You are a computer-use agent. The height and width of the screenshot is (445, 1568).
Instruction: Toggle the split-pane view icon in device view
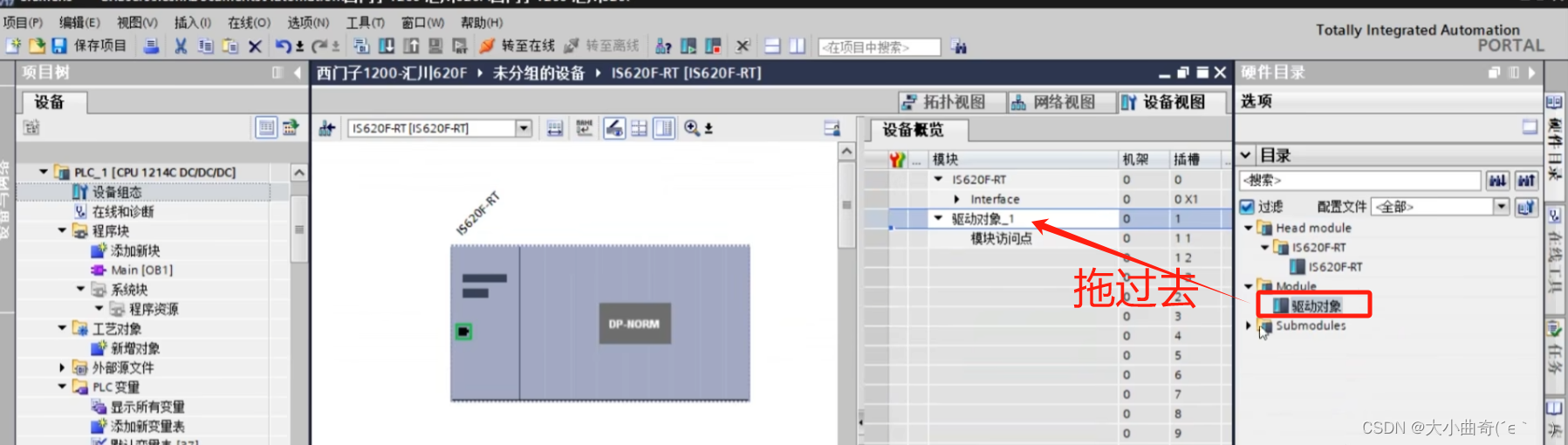click(x=665, y=128)
